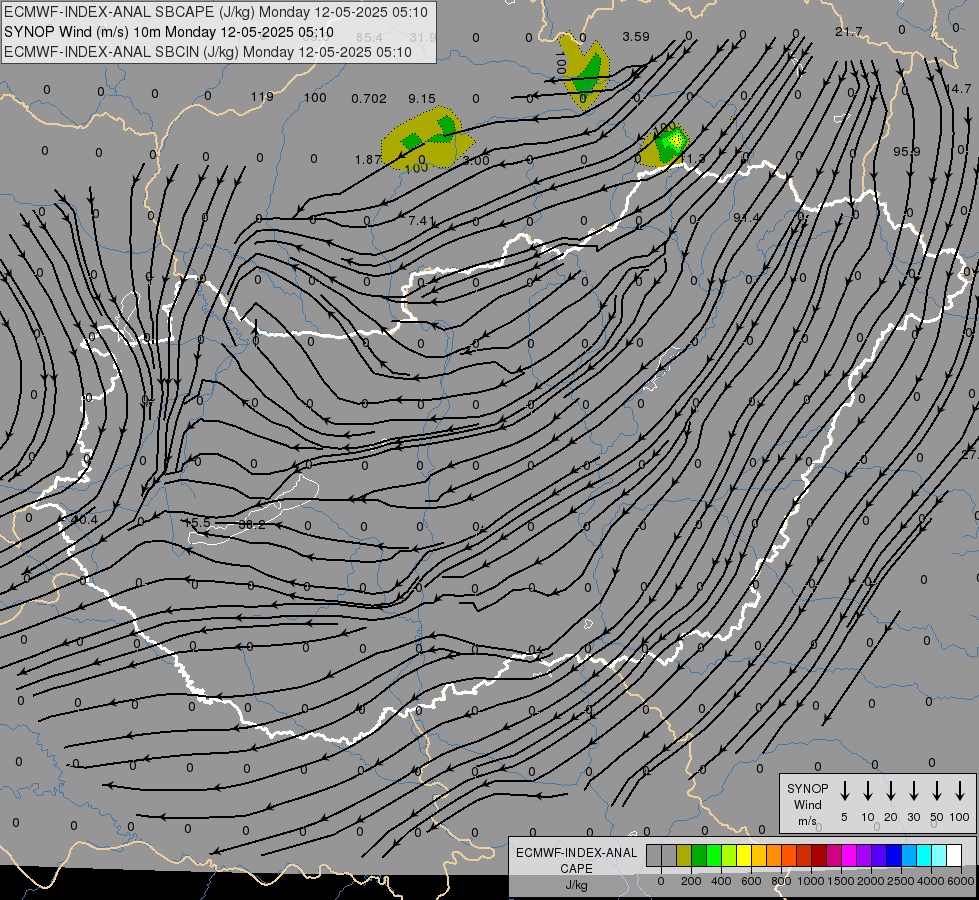The image size is (979, 900).
Task: Click the 14.7 value on the map
Action: (958, 89)
